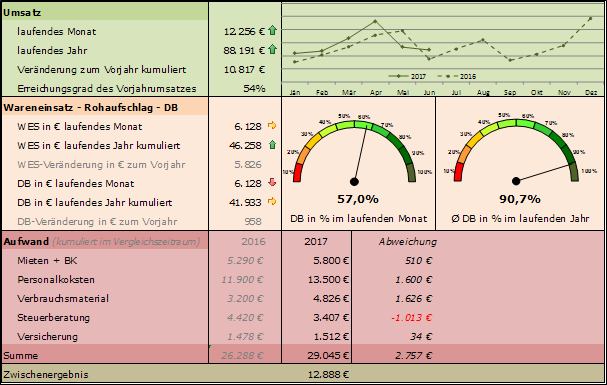Click green up arrow next to WES kumuliert 46.258
The width and height of the screenshot is (607, 385).
coord(272,145)
